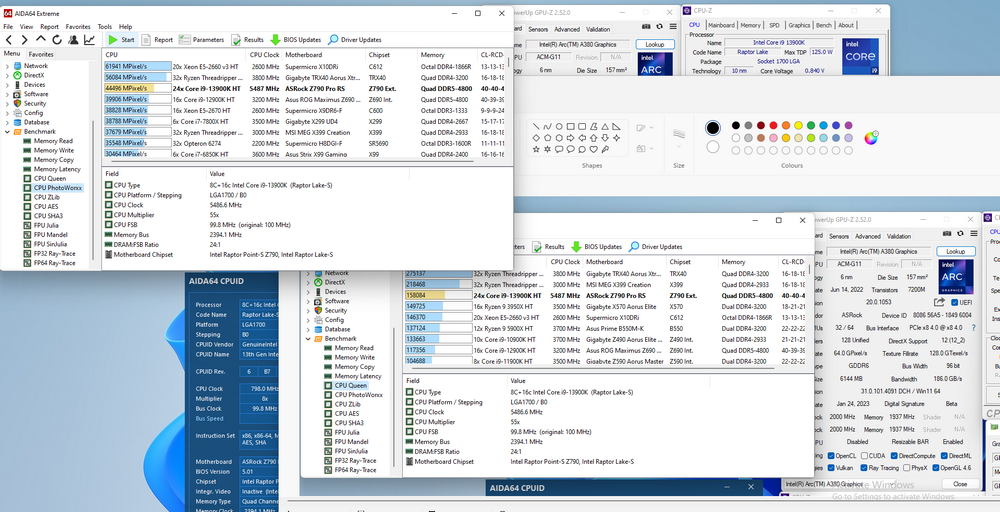Open the Tools menu in AIDA64

tap(104, 26)
